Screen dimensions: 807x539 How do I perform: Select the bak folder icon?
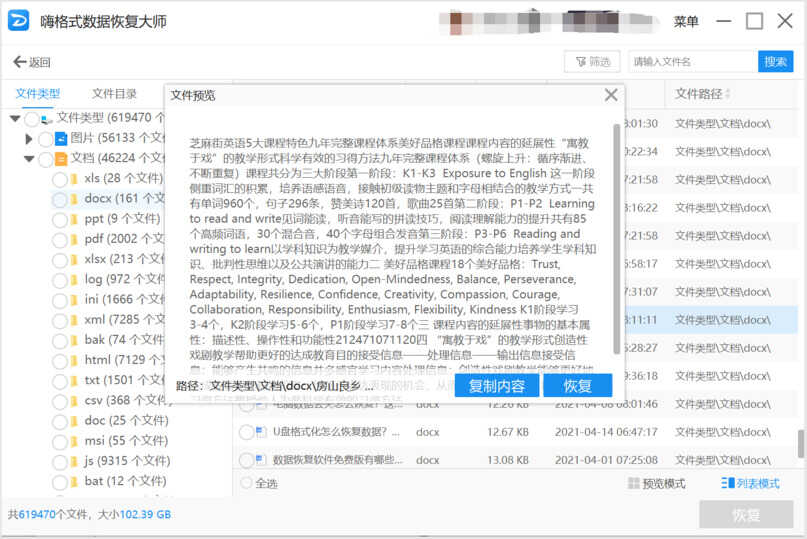pos(74,340)
